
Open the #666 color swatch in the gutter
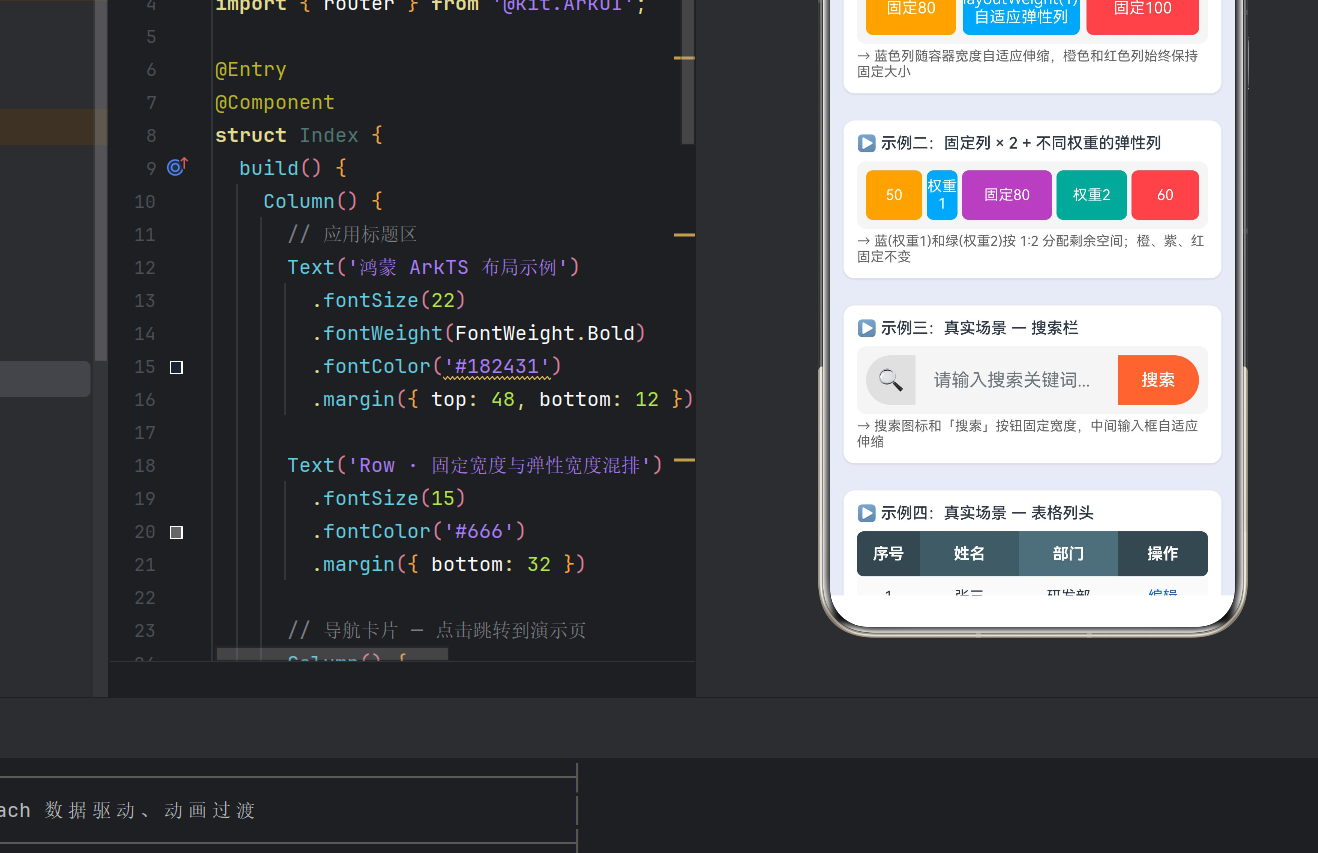[x=176, y=532]
